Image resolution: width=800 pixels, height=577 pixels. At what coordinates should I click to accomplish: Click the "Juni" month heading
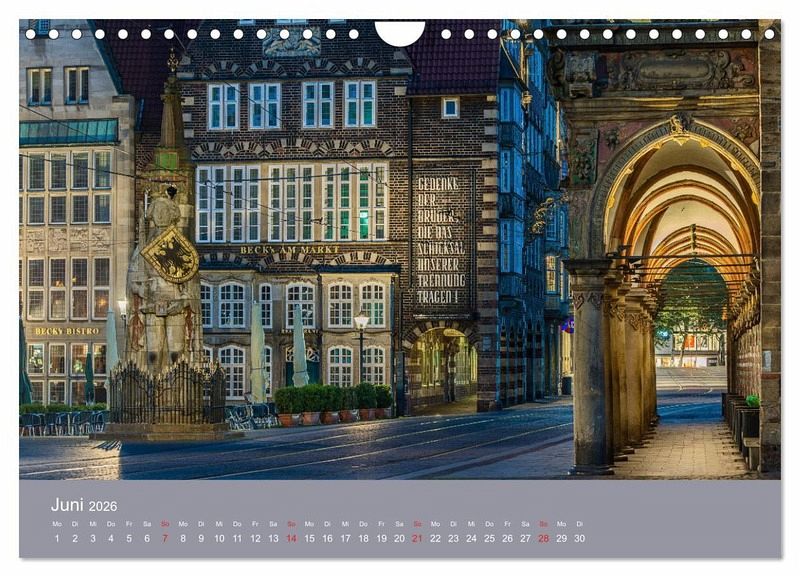[x=67, y=505]
